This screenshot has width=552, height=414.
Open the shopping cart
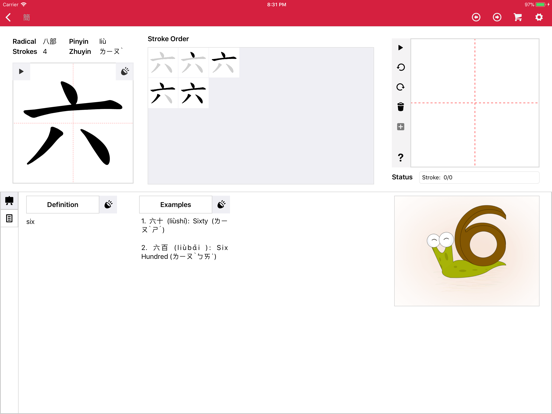[518, 17]
